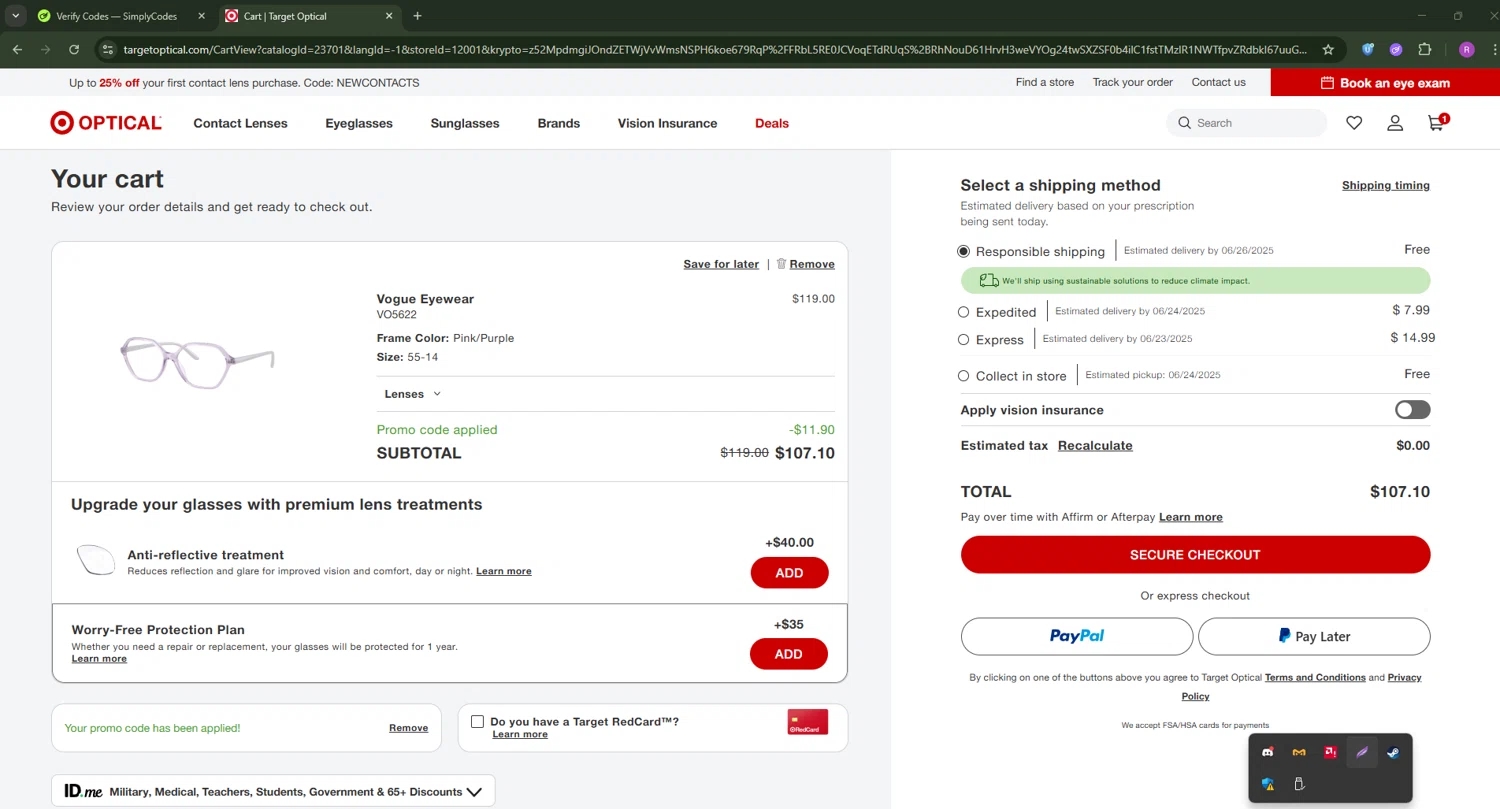1500x809 pixels.
Task: Open the Eyeglasses menu
Action: (x=359, y=123)
